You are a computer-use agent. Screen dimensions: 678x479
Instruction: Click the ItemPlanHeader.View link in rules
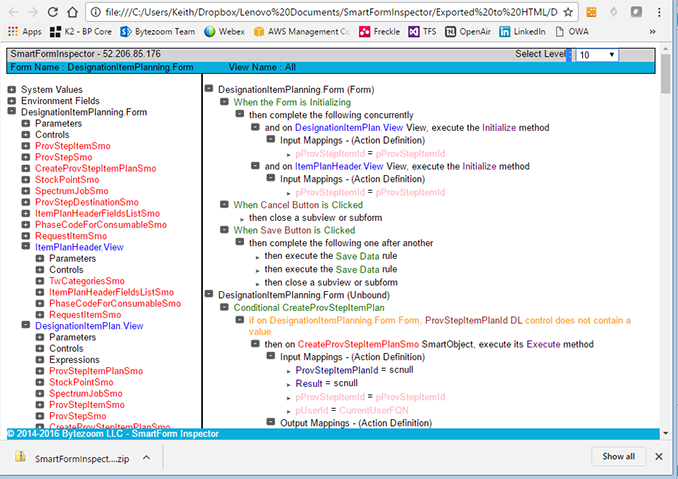click(x=339, y=166)
